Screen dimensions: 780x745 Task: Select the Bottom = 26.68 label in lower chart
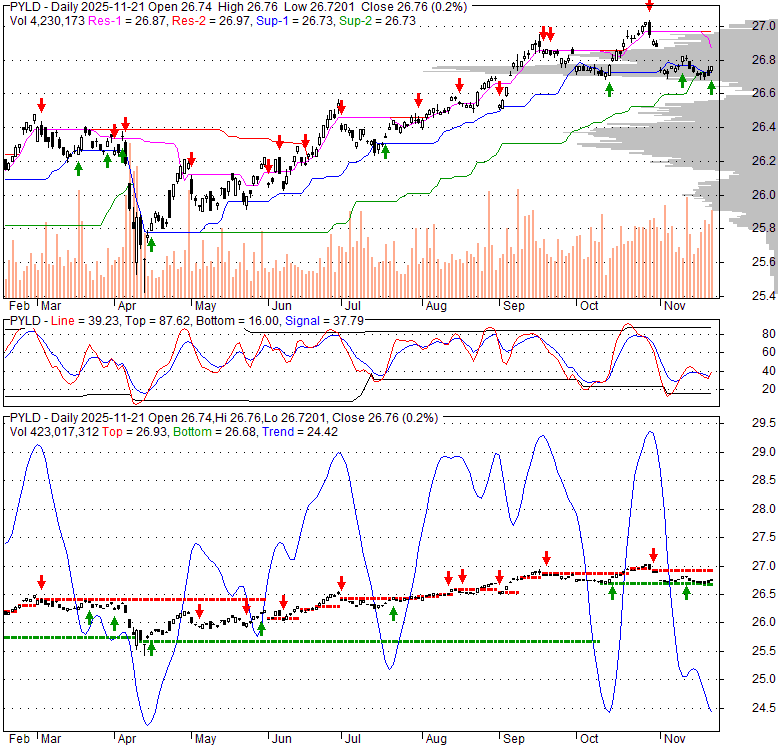pos(215,432)
